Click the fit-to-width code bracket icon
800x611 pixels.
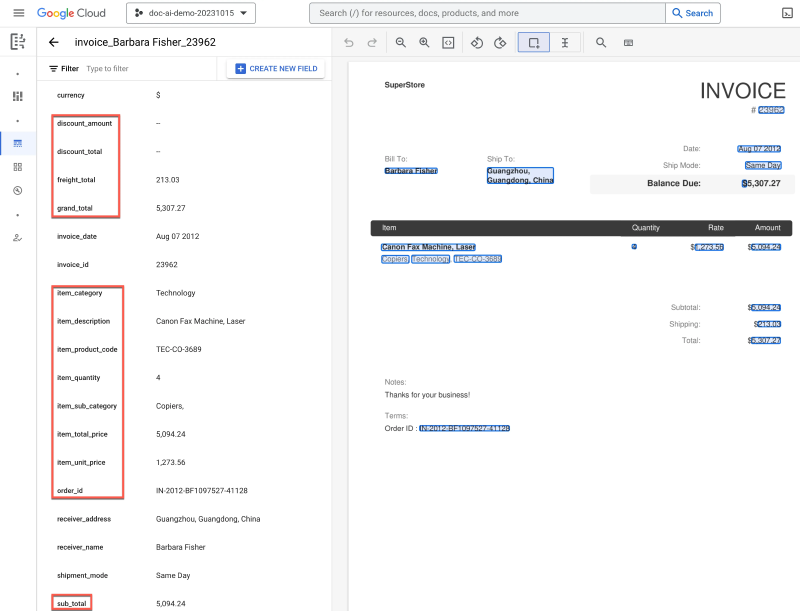point(448,43)
